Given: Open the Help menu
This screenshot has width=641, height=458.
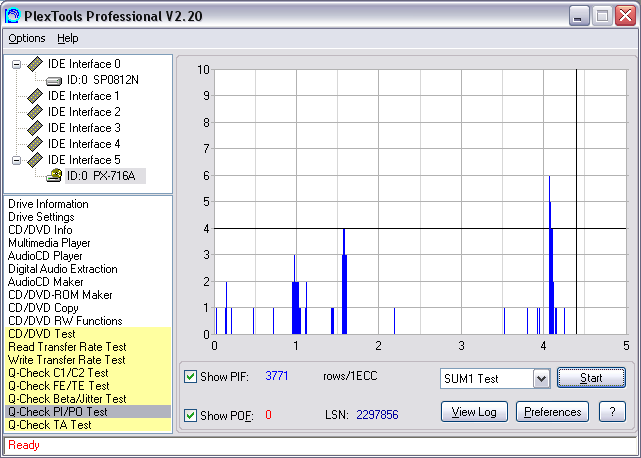Looking at the screenshot, I should pos(67,38).
